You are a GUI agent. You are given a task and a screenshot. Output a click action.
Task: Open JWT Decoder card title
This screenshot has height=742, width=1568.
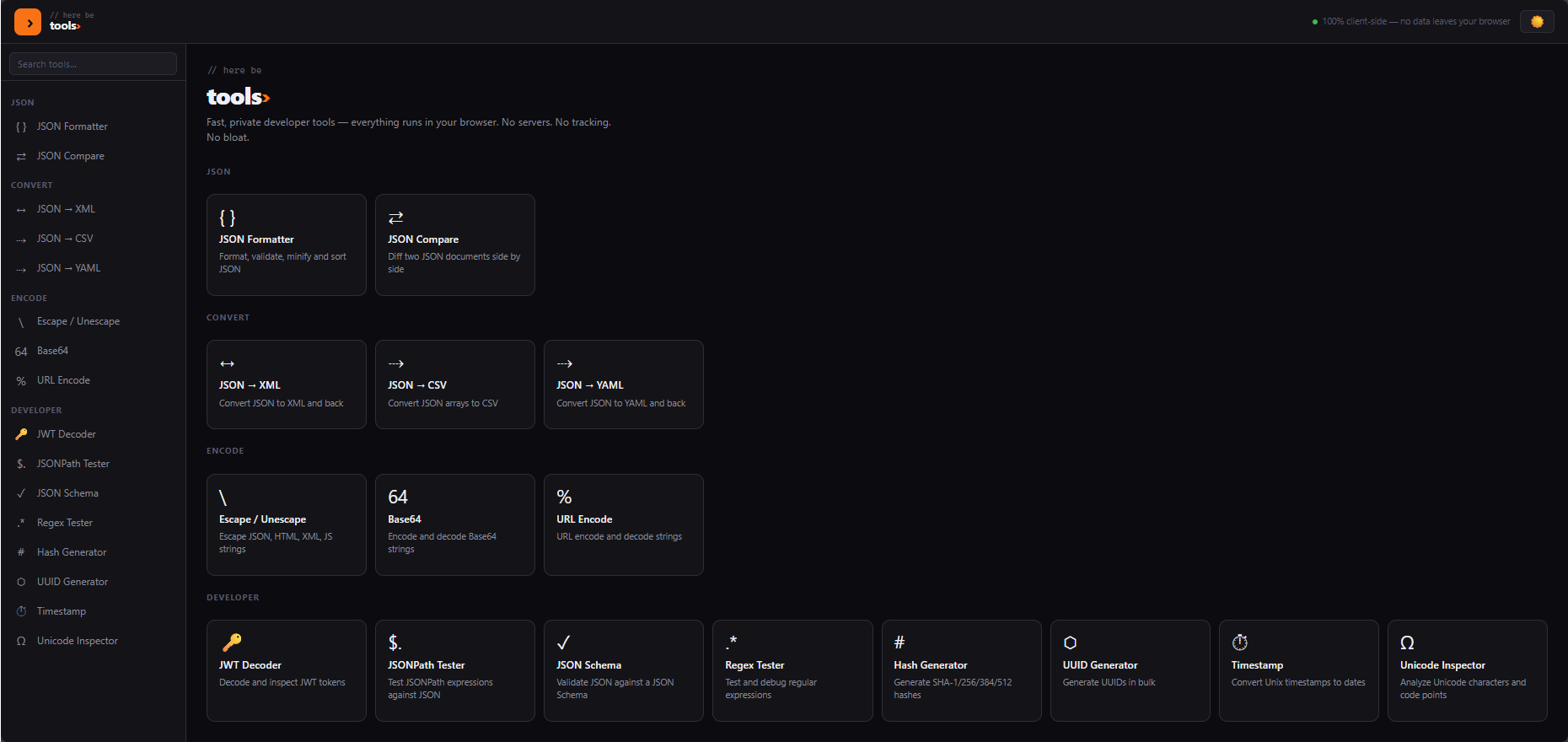tap(250, 665)
